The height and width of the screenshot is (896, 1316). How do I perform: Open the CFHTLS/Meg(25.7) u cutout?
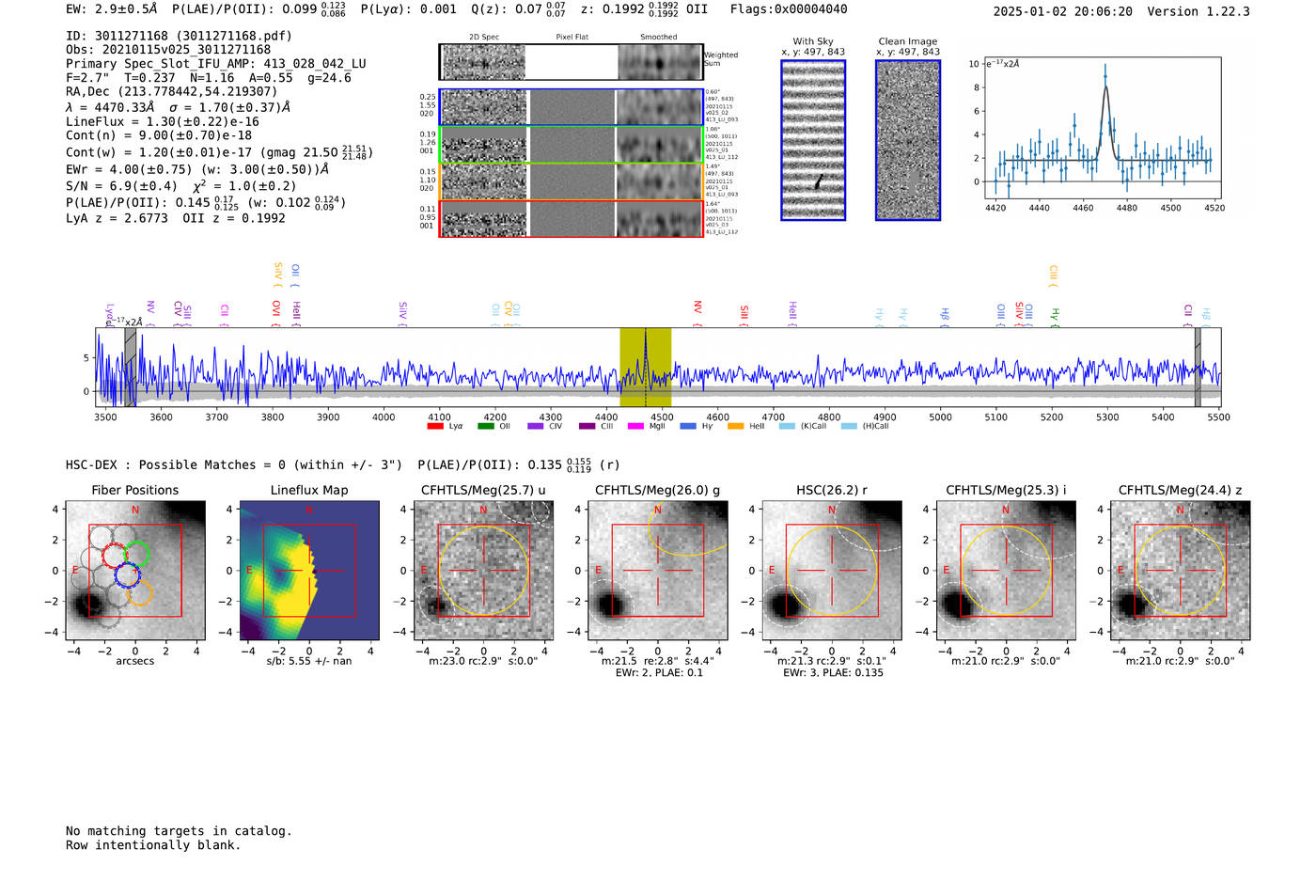pyautogui.click(x=483, y=571)
